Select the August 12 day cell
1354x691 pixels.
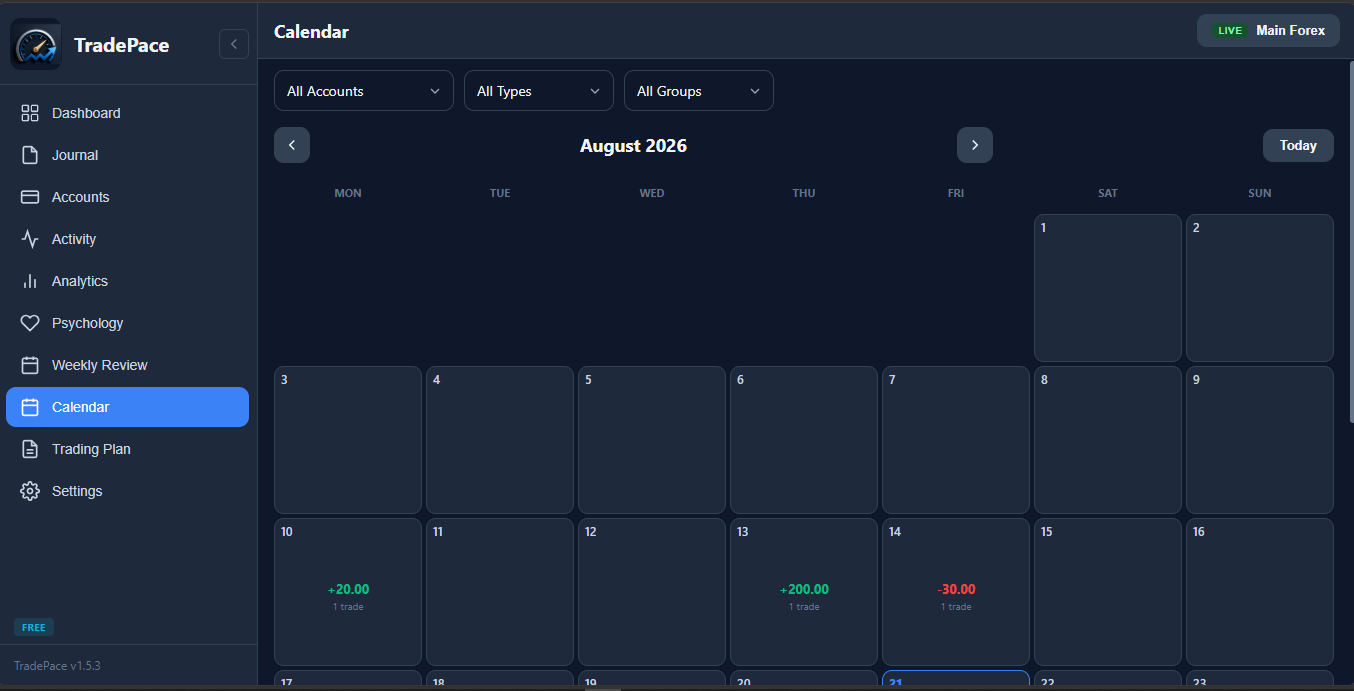[652, 592]
